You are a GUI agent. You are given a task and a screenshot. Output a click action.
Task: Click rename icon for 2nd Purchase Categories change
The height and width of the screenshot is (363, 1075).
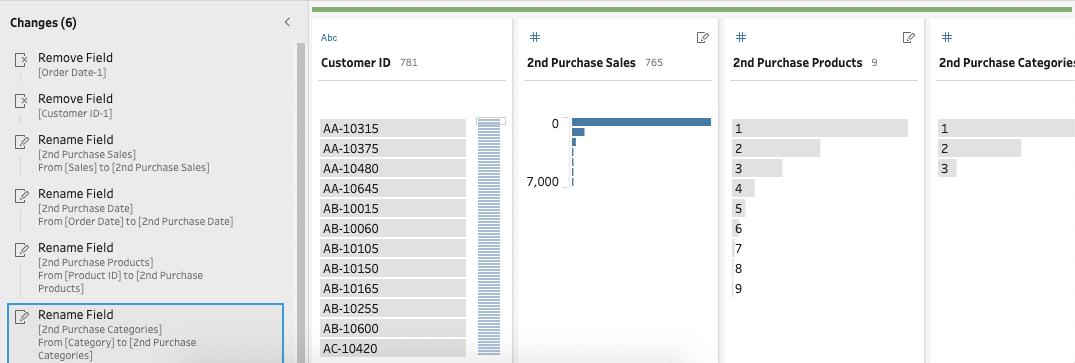click(x=21, y=317)
